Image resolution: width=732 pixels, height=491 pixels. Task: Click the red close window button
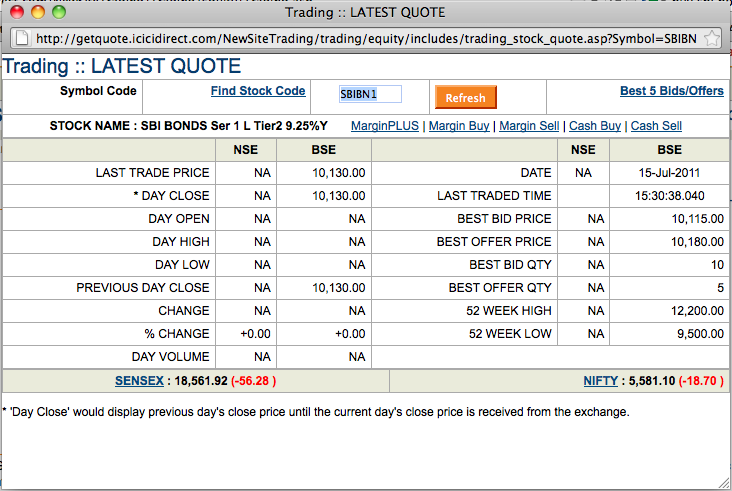coord(17,12)
